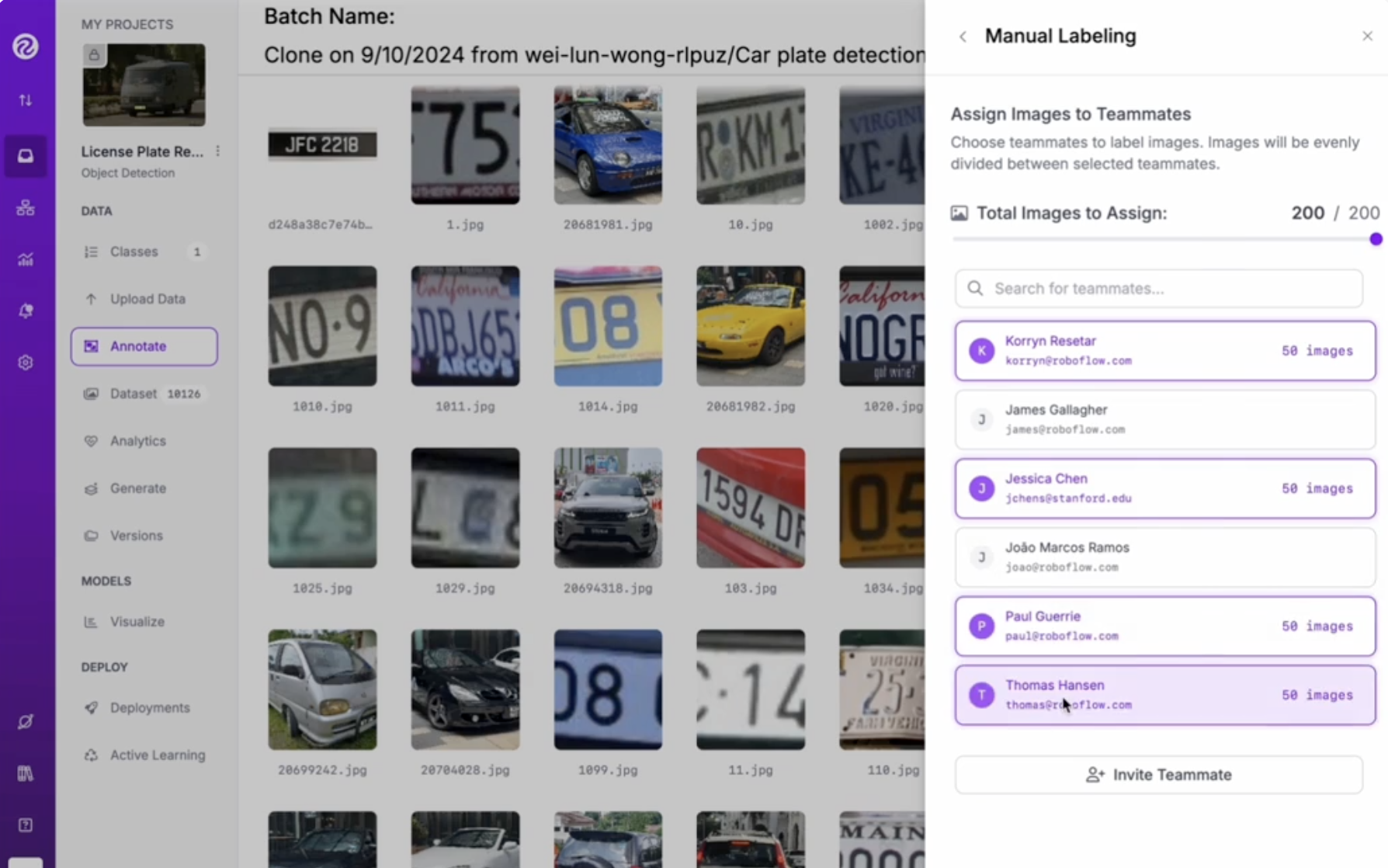The image size is (1388, 868).
Task: Click the Total Images to Assign slider handle
Action: [x=1376, y=239]
